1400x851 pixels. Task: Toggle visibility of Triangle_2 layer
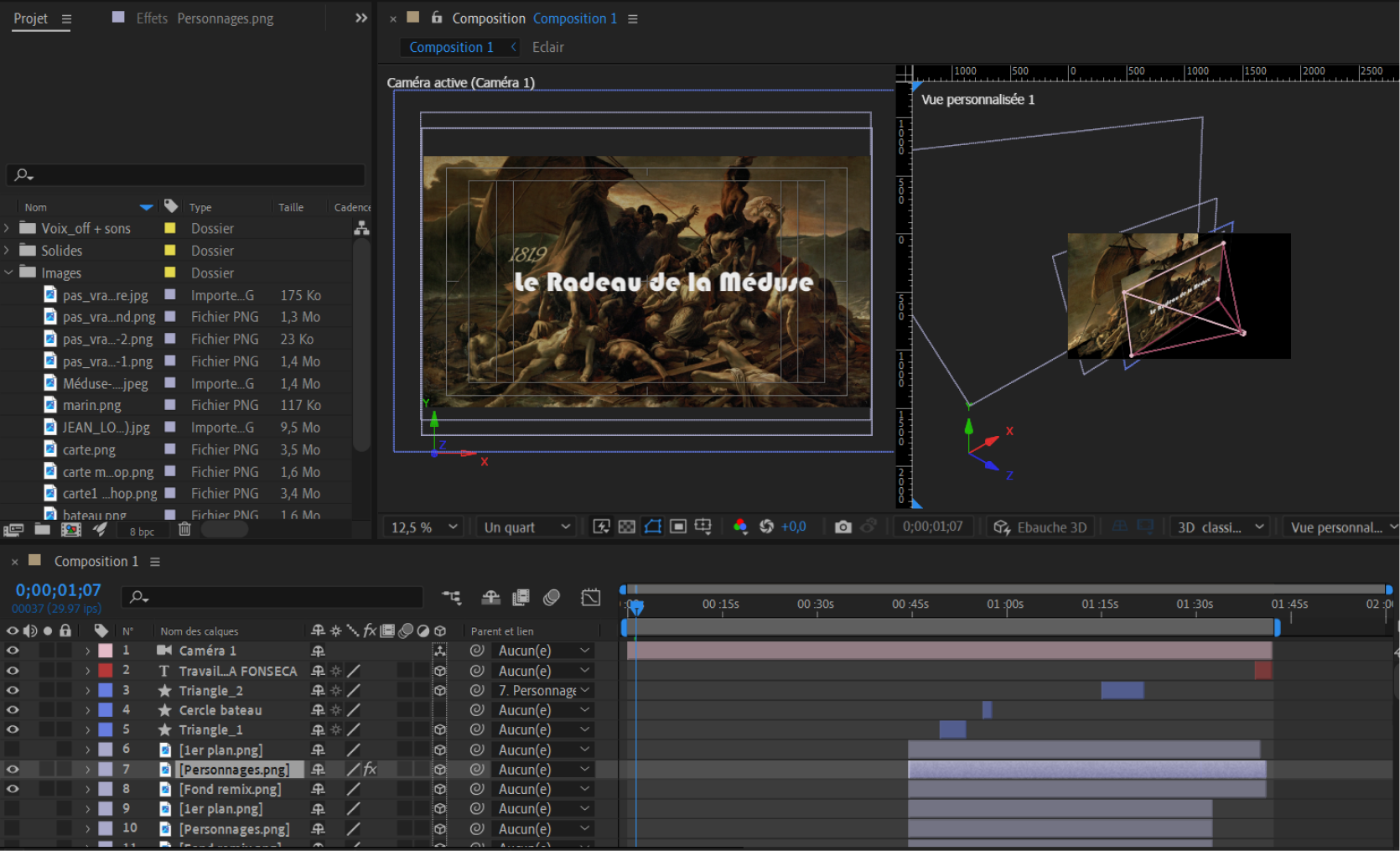coord(13,690)
